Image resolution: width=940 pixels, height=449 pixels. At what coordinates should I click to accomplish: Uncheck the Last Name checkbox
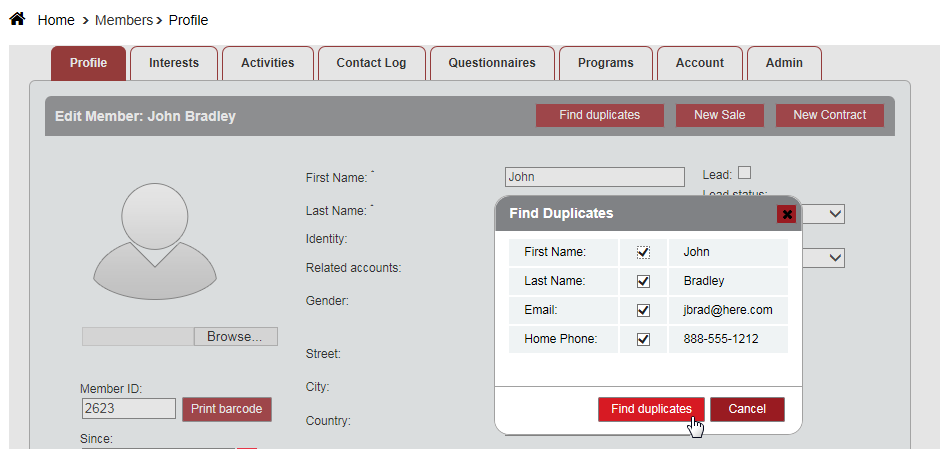pyautogui.click(x=643, y=281)
